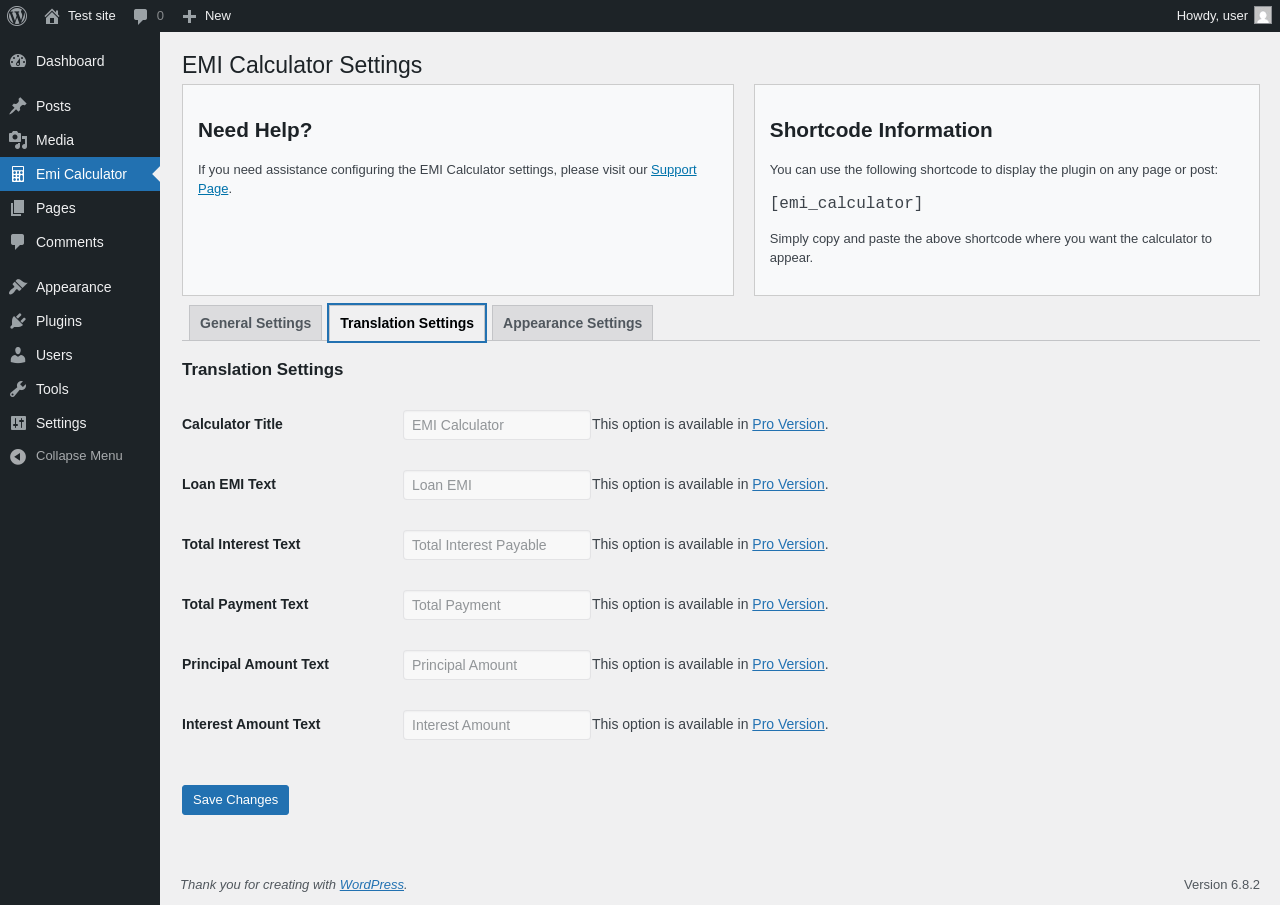This screenshot has height=905, width=1280.
Task: Open the Dashboard menu item
Action: (80, 61)
